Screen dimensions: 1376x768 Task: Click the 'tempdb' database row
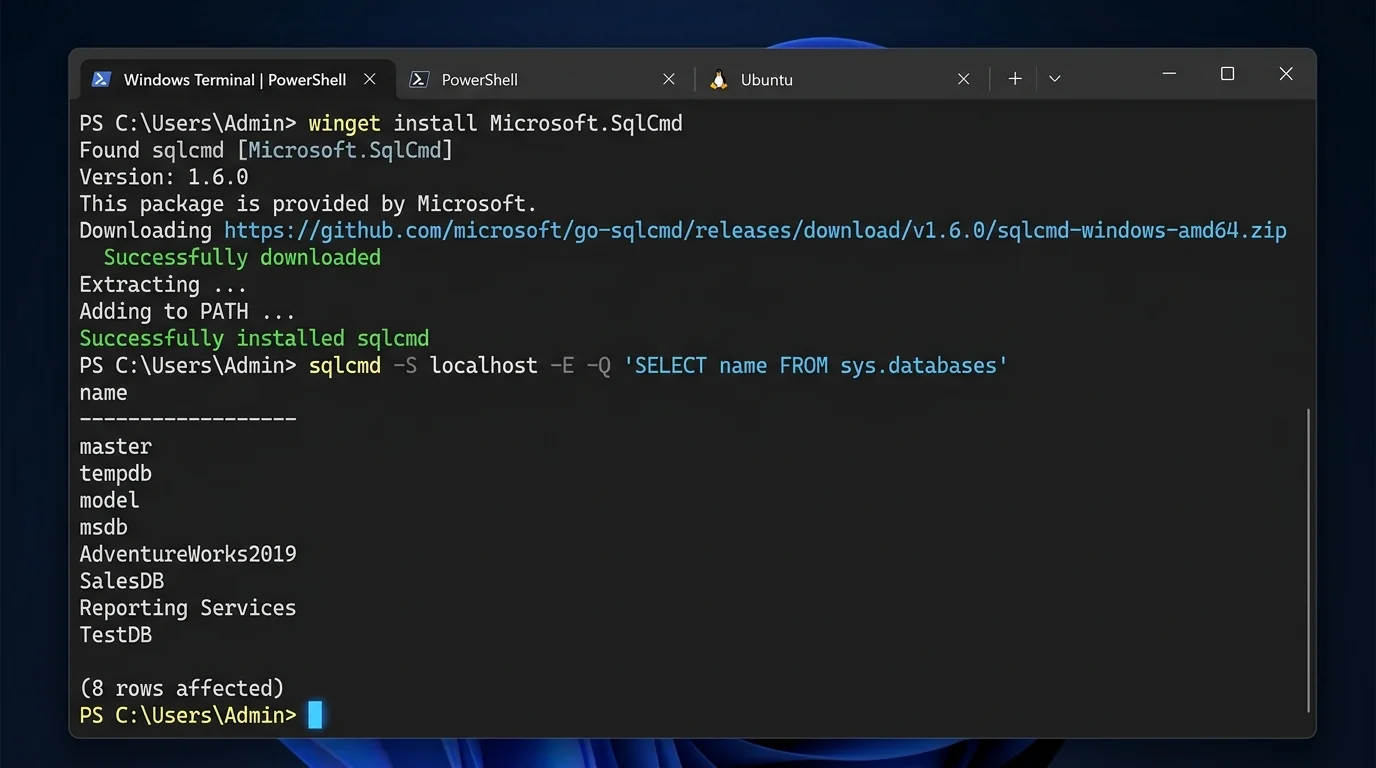point(116,473)
